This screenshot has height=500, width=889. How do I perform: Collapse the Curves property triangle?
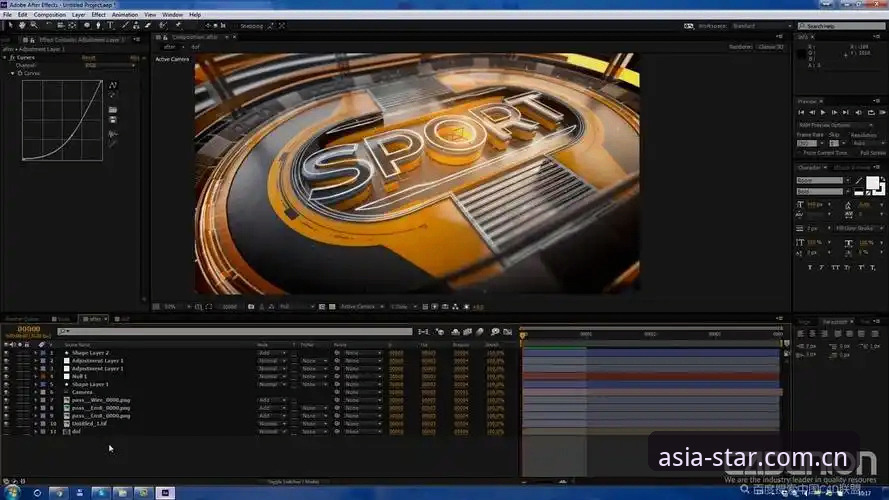[12, 73]
